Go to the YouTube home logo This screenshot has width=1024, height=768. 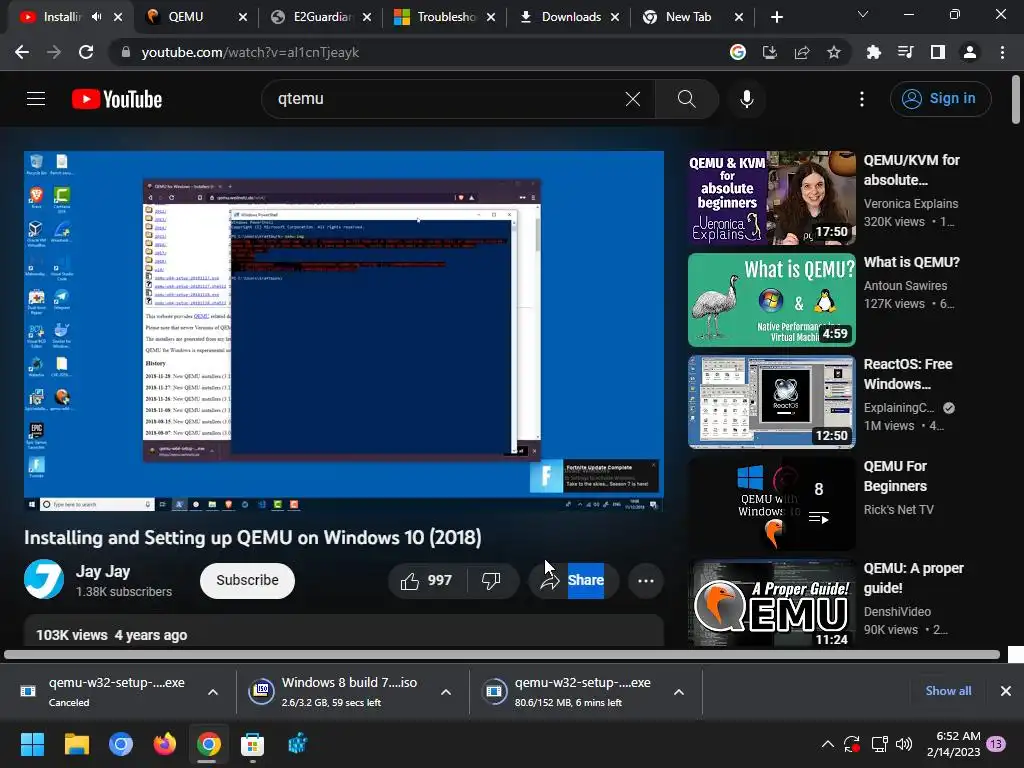[117, 99]
